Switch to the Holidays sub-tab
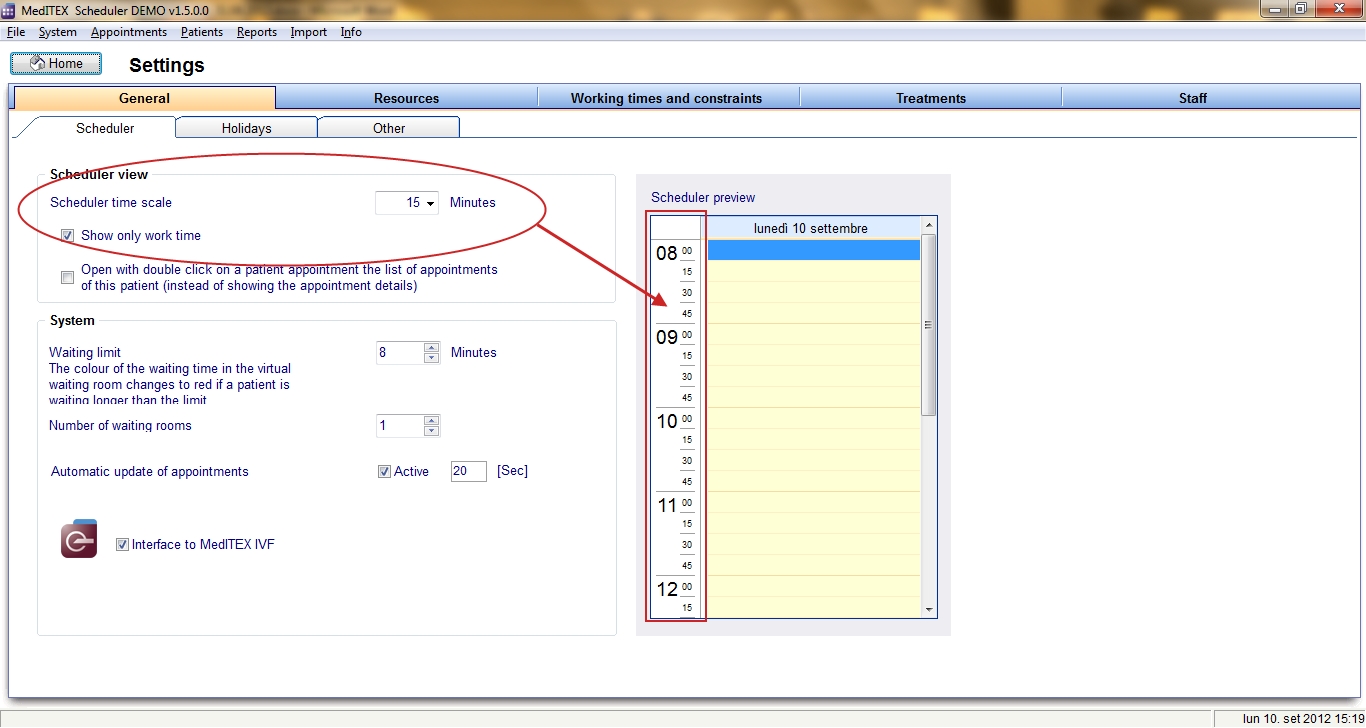The height and width of the screenshot is (728, 1366). pos(247,128)
